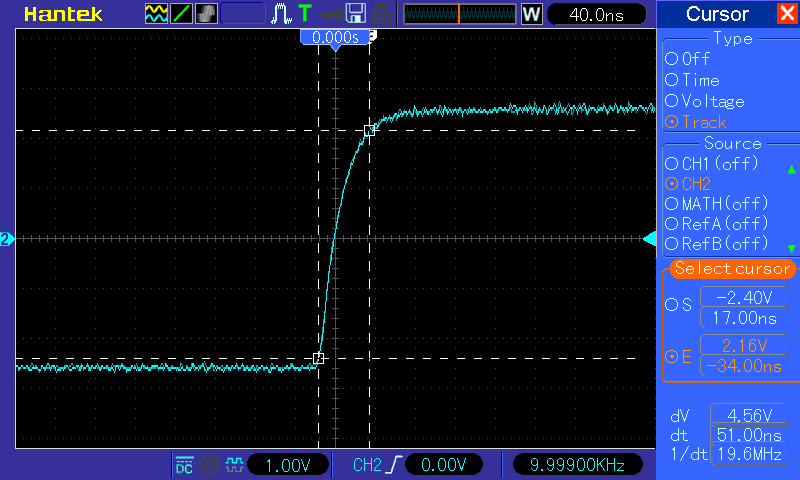The width and height of the screenshot is (800, 480).
Task: Click the 1/dt 19.6MHz readout
Action: (x=749, y=454)
